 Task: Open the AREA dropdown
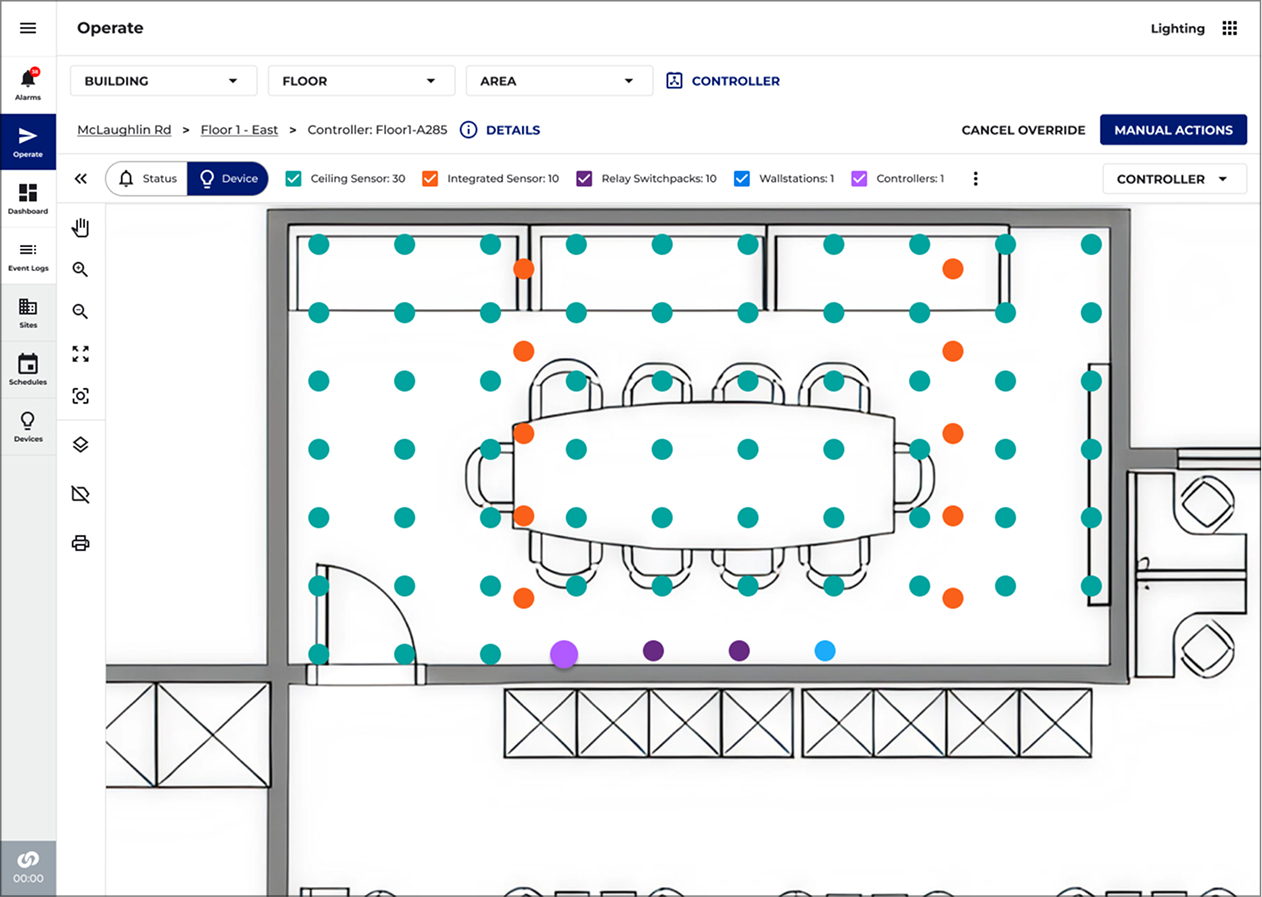coord(559,81)
